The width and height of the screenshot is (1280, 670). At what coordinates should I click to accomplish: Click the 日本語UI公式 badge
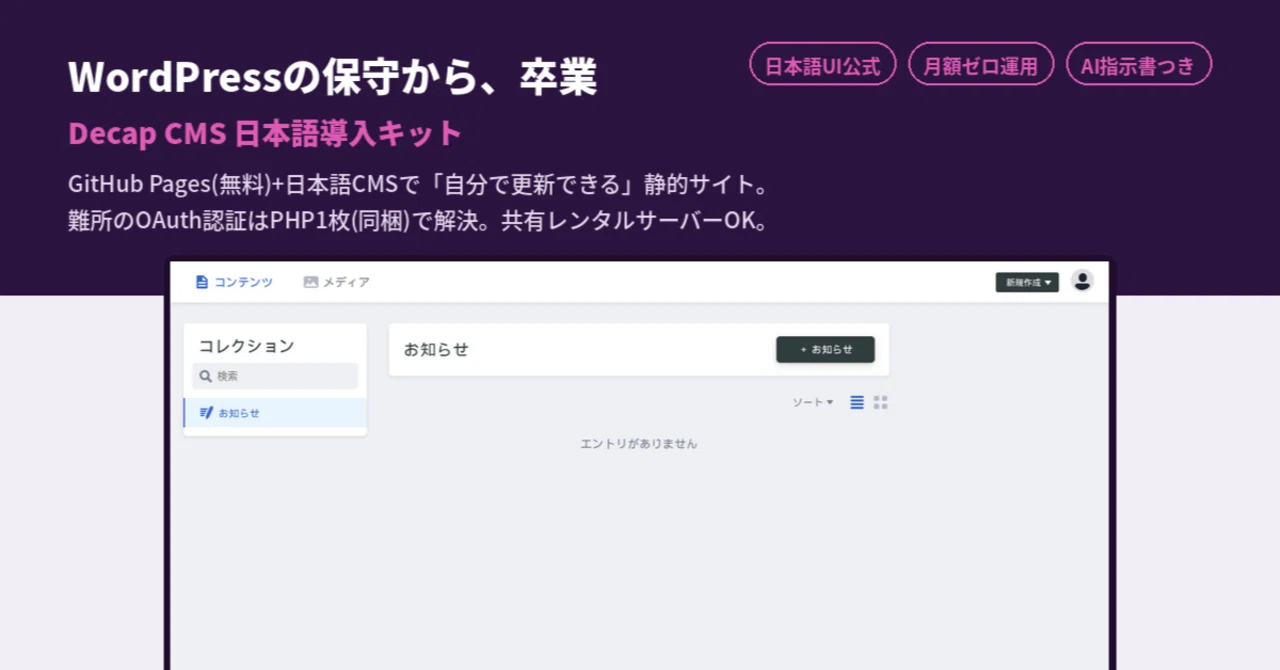pyautogui.click(x=823, y=64)
